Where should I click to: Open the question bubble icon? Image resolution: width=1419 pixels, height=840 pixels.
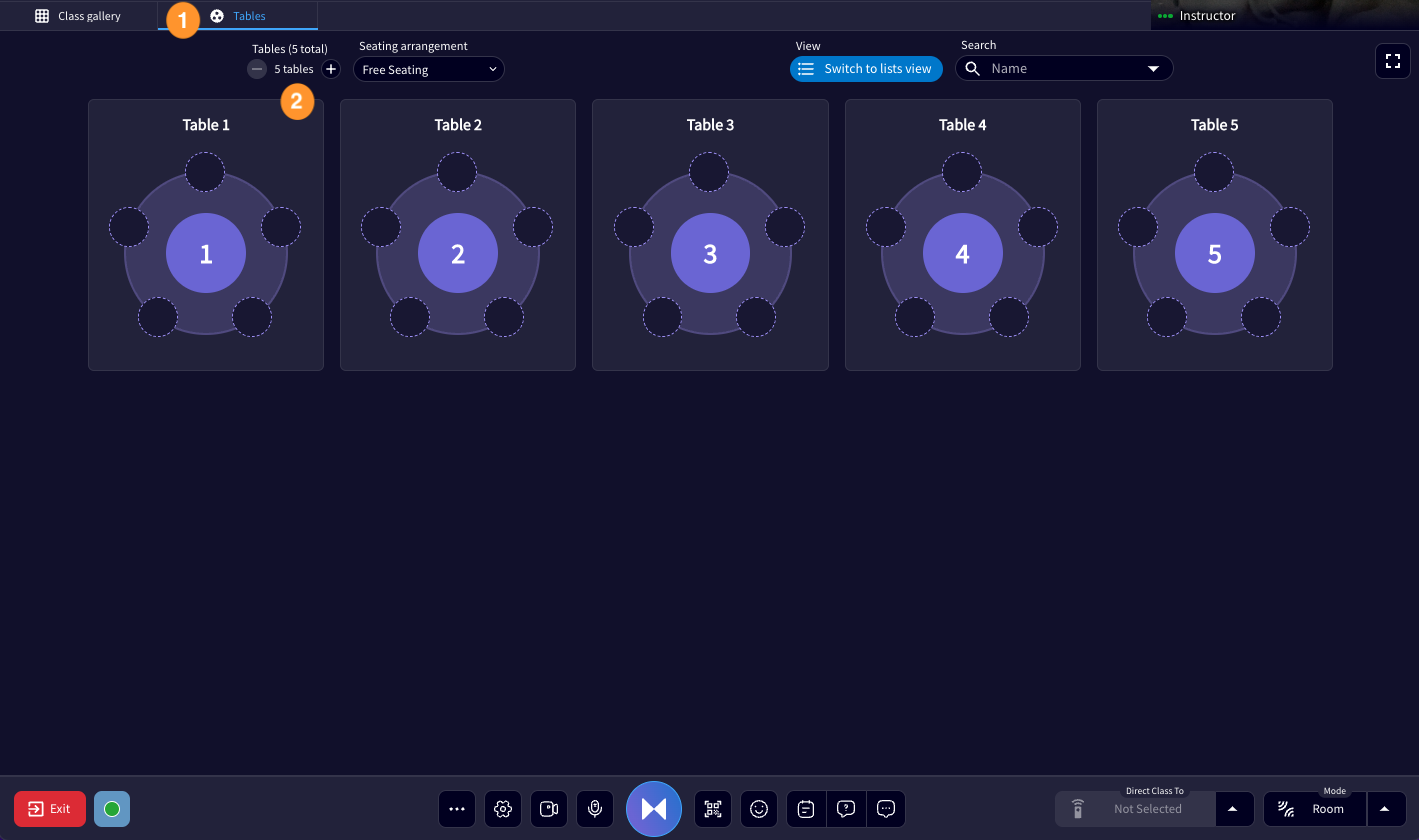[846, 809]
